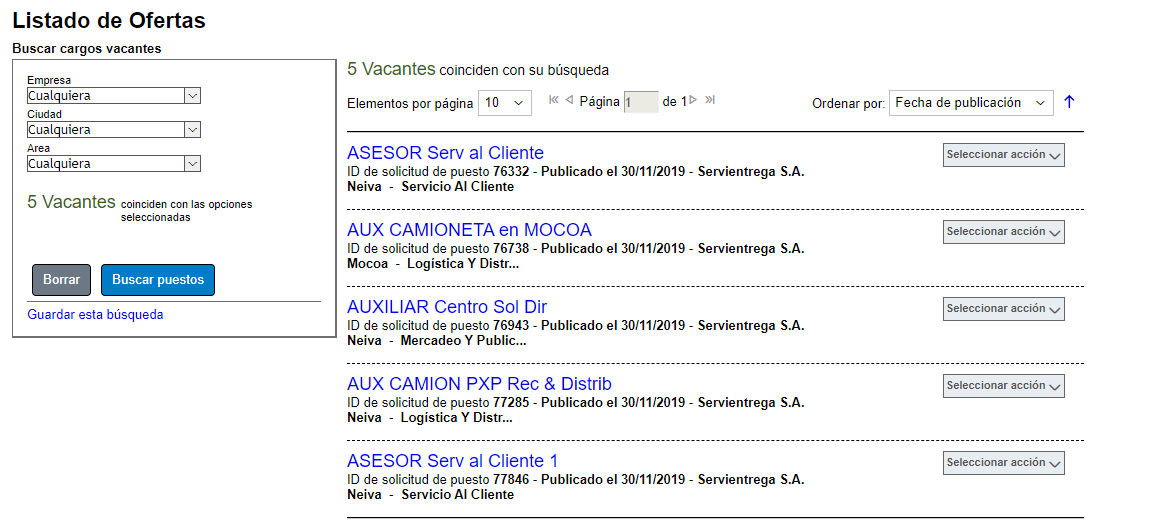Click the Página number input field

(x=641, y=102)
